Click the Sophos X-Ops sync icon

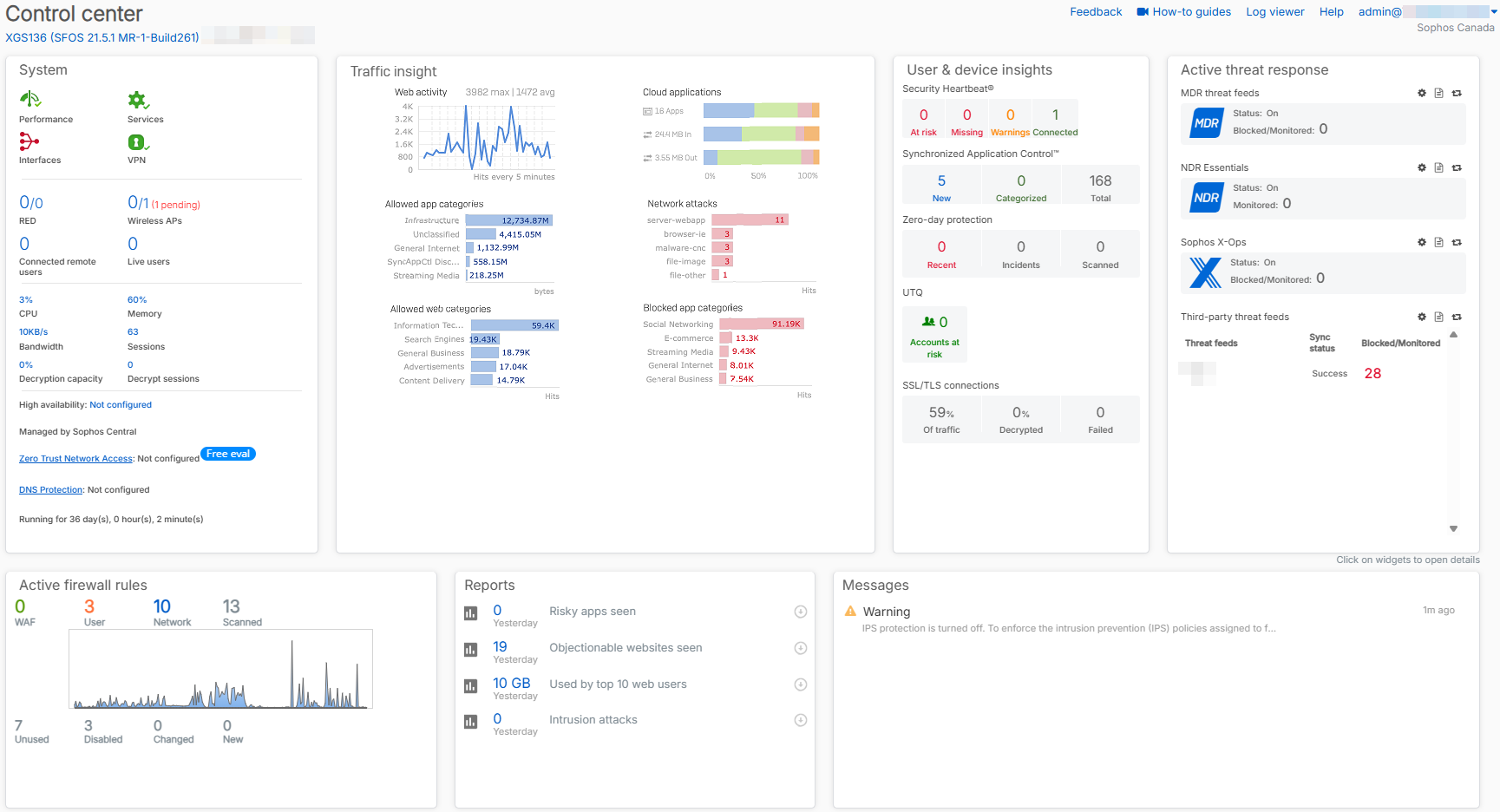(1457, 242)
